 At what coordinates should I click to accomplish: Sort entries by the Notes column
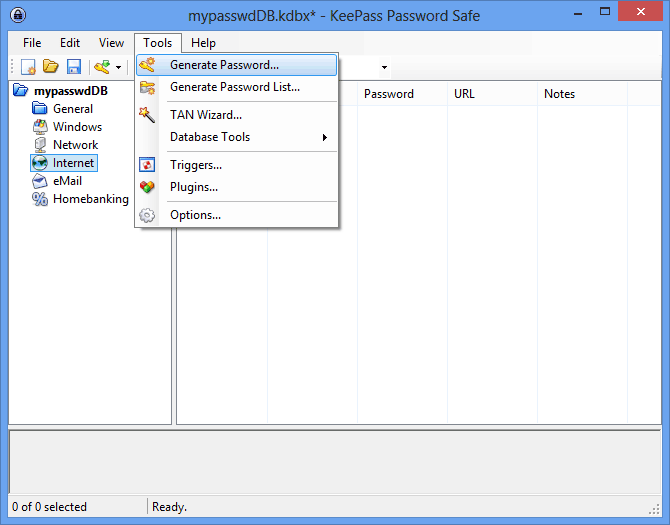pyautogui.click(x=582, y=94)
